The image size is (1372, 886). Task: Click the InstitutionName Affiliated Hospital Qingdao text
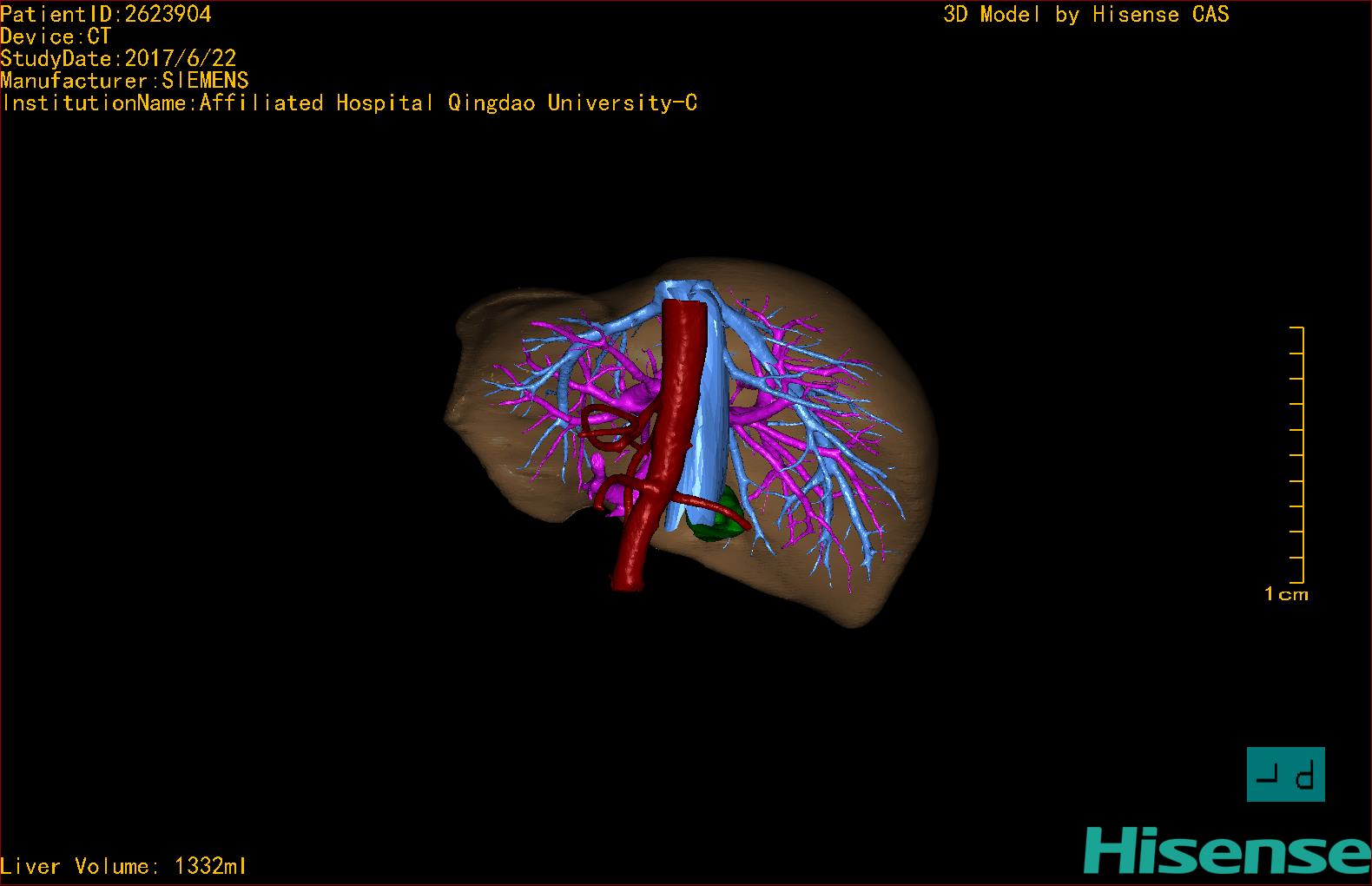point(350,103)
